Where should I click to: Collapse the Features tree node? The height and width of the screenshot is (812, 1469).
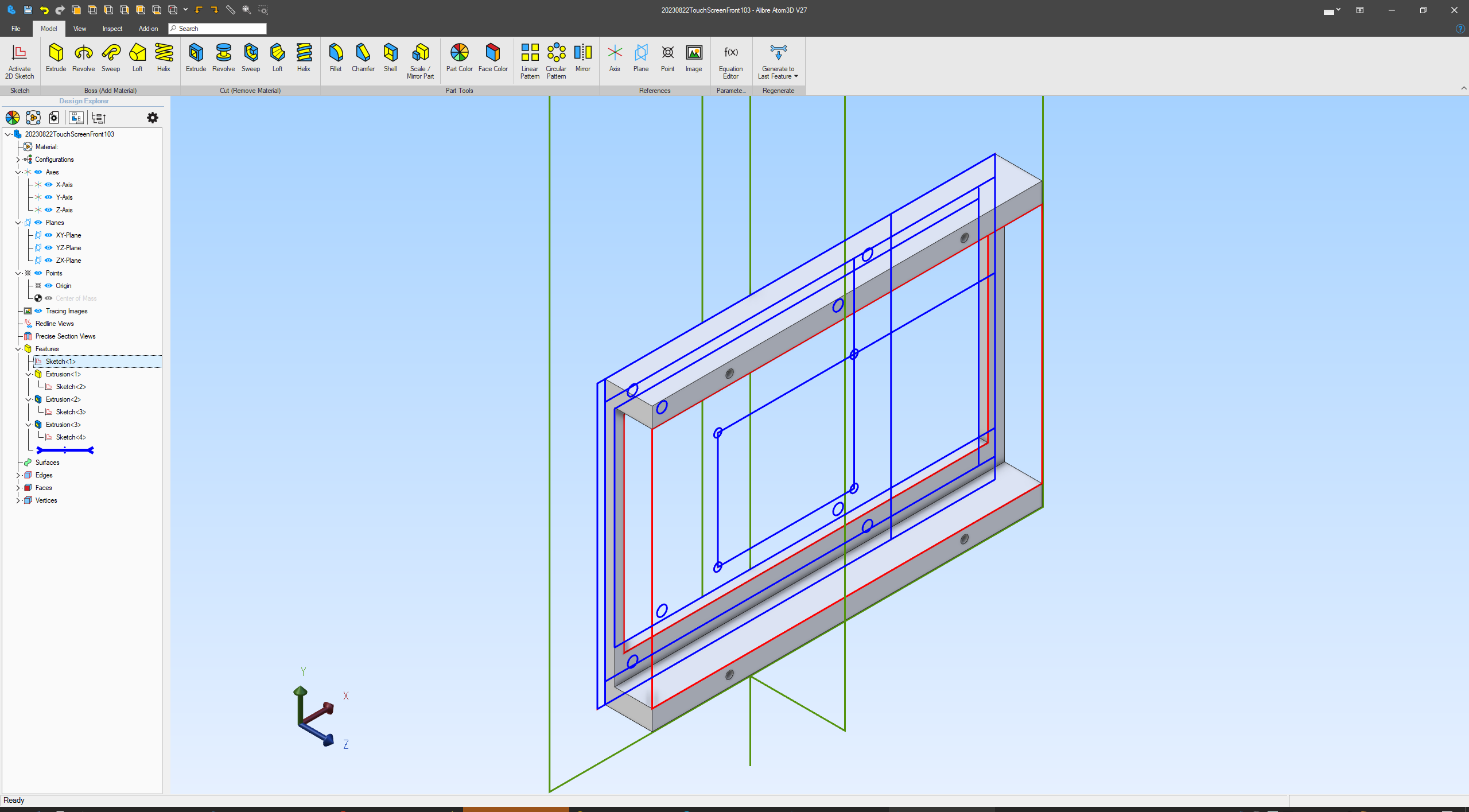click(x=18, y=349)
